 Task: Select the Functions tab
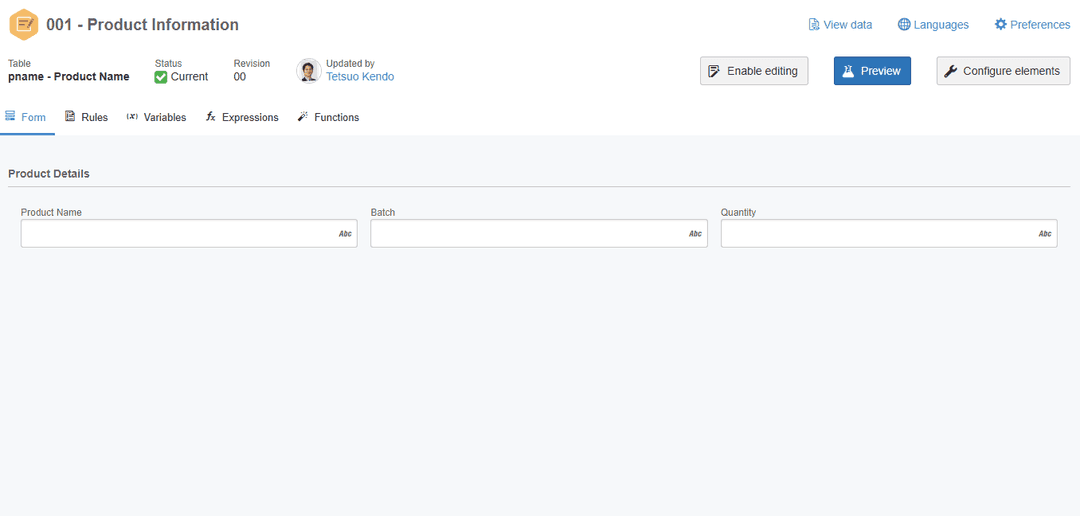point(329,117)
